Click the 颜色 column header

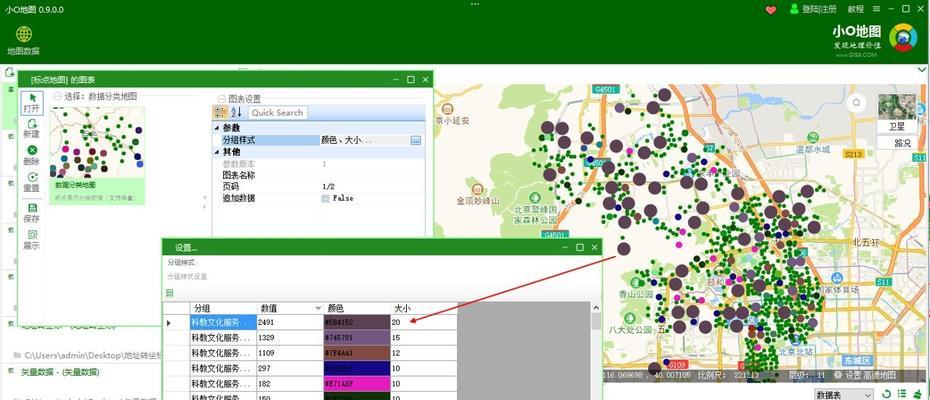click(x=356, y=309)
